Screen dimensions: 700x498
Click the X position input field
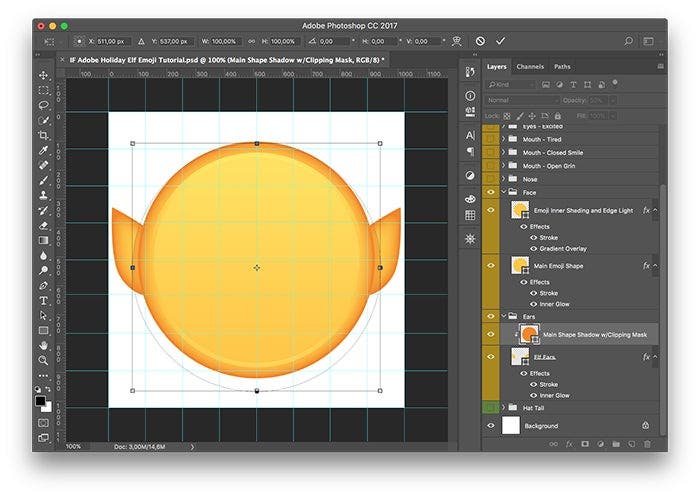click(x=112, y=41)
